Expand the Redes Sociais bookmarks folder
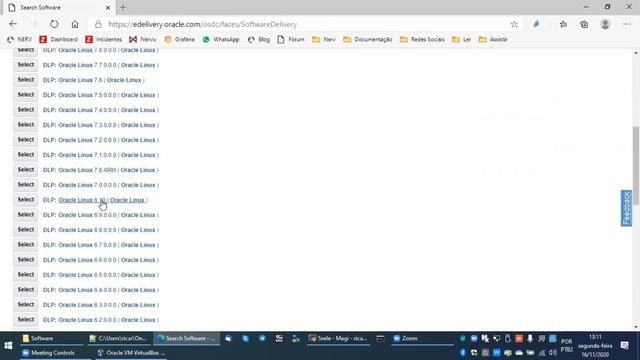The height and width of the screenshot is (360, 640). tap(422, 40)
